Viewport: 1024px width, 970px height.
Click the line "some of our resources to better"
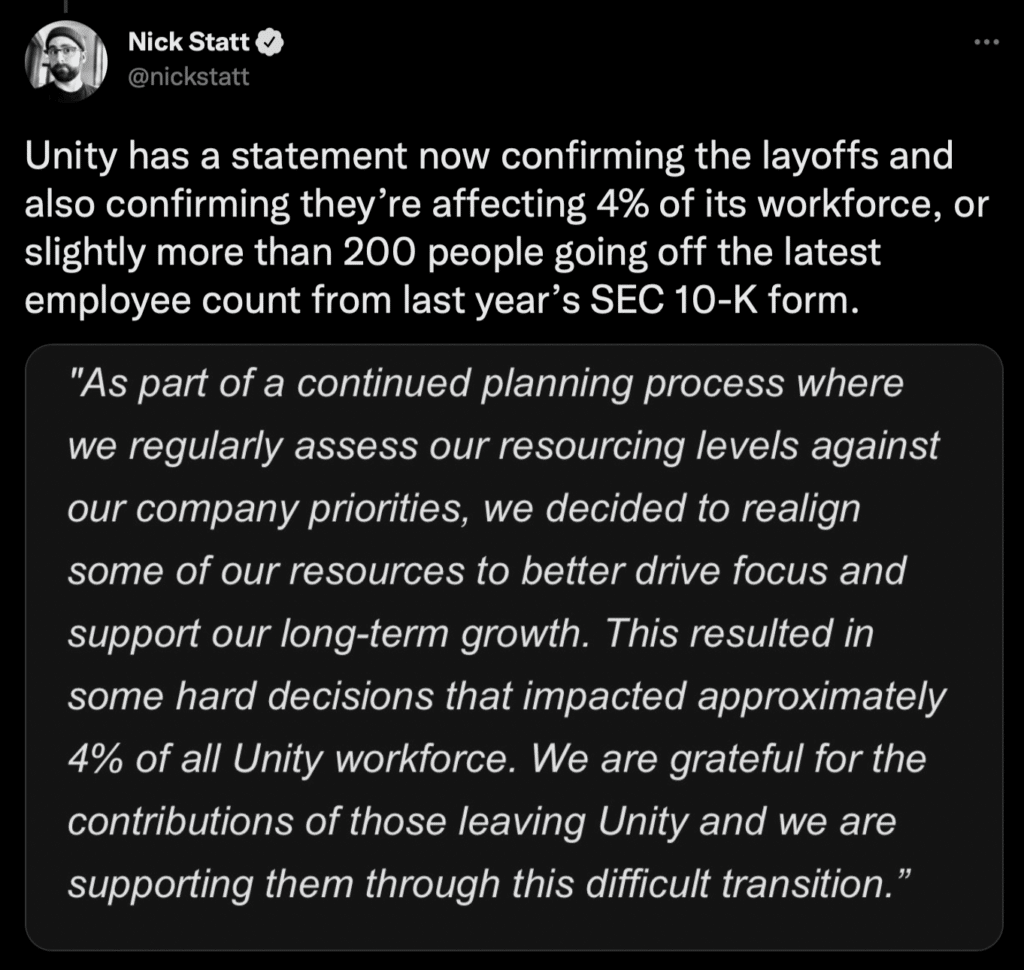[x=487, y=572]
